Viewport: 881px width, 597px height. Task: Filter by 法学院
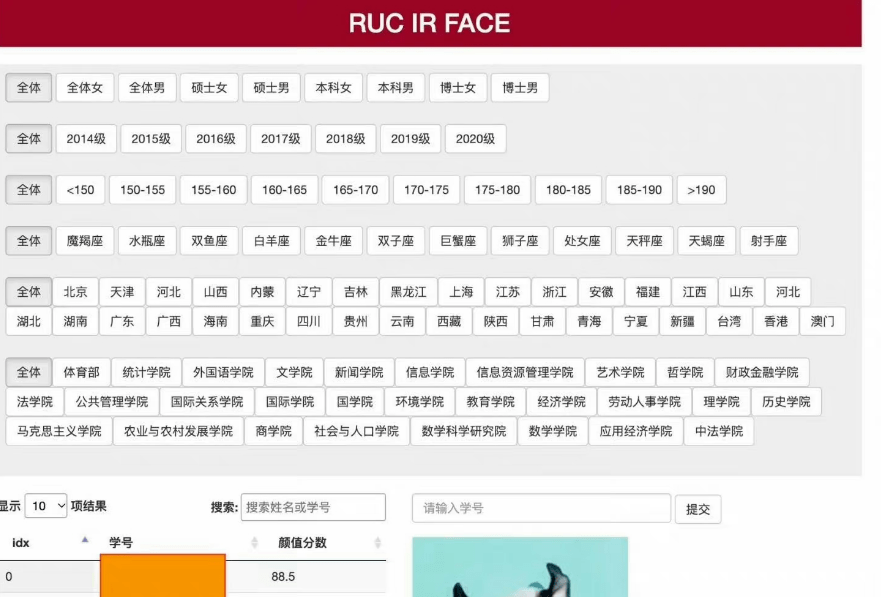(35, 402)
